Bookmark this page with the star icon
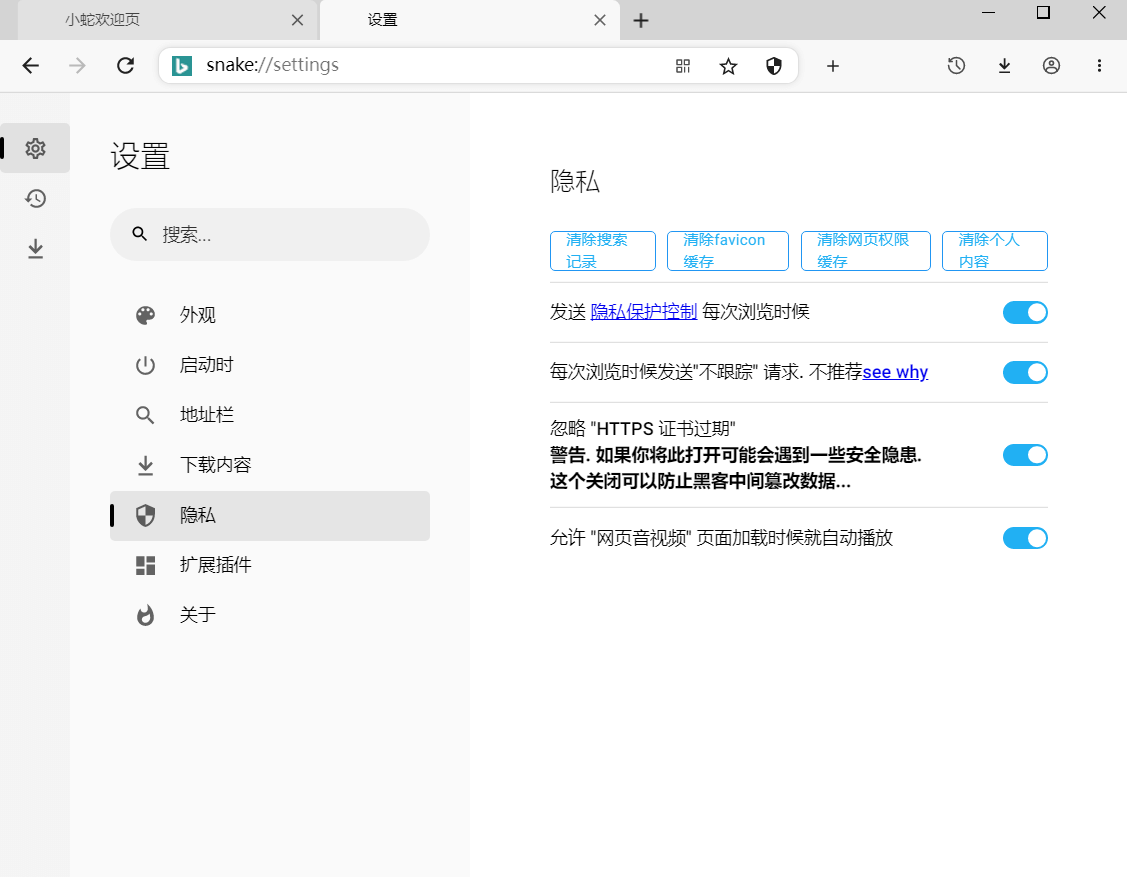1127x877 pixels. pos(728,65)
